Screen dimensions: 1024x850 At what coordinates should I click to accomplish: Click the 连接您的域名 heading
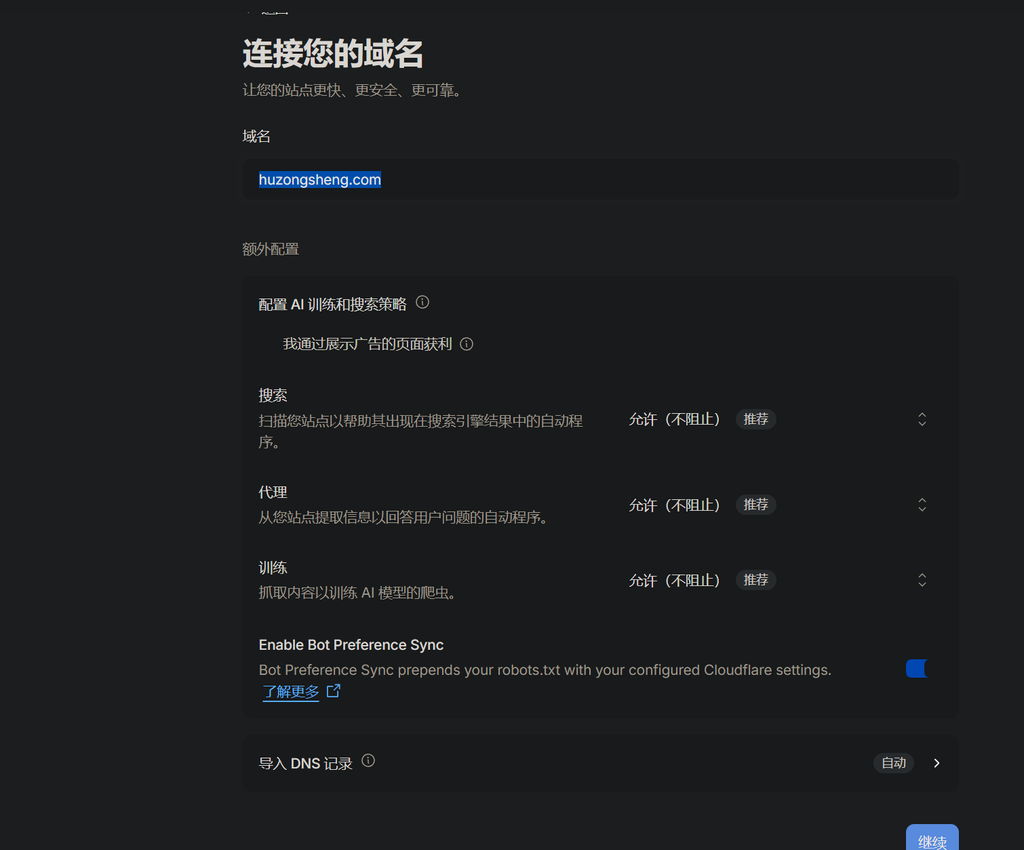click(333, 54)
